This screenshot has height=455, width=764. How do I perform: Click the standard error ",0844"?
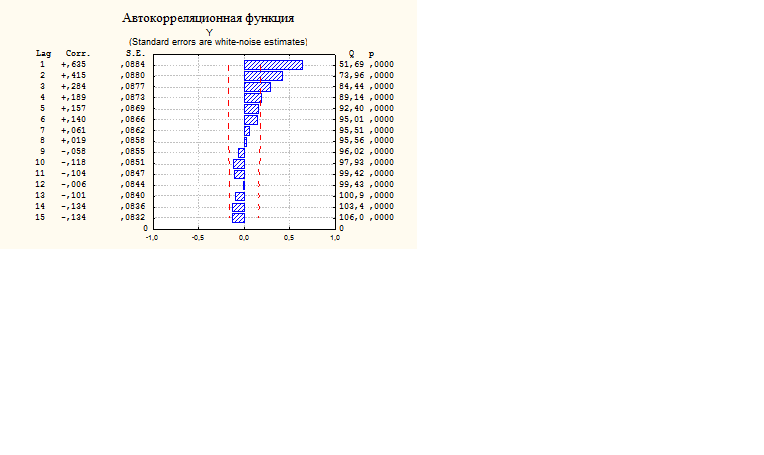133,184
